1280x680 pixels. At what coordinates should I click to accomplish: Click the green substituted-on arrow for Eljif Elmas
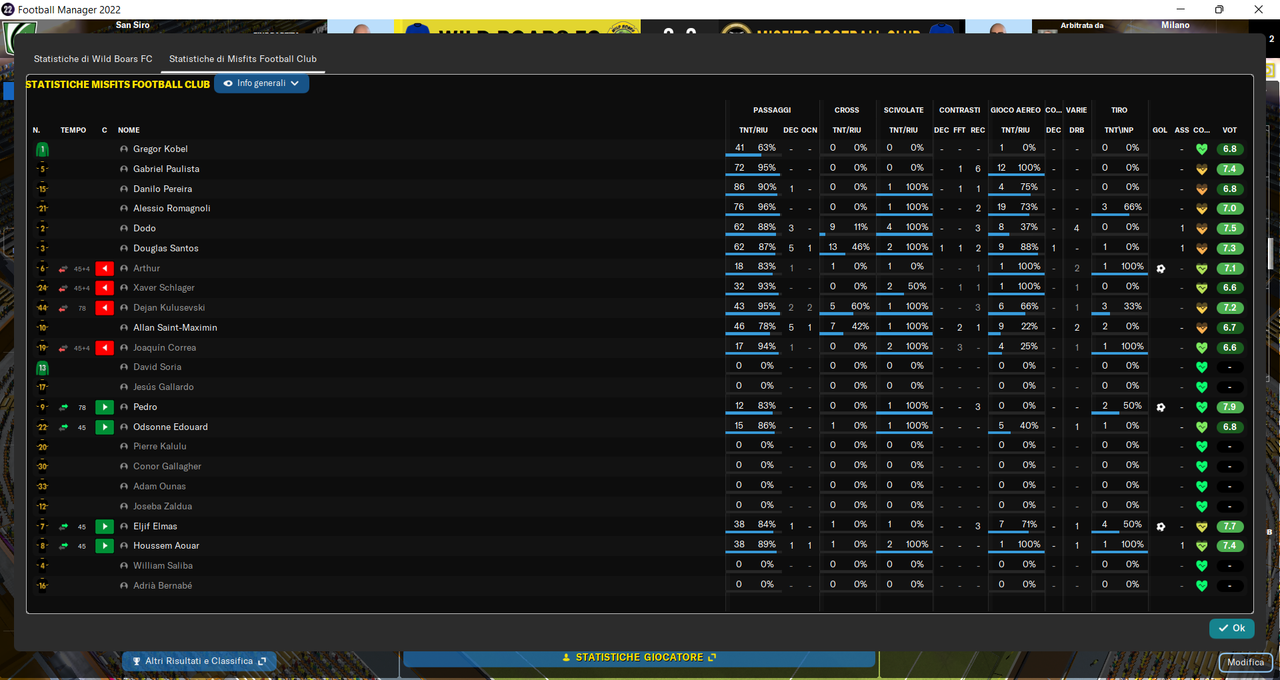(x=104, y=526)
